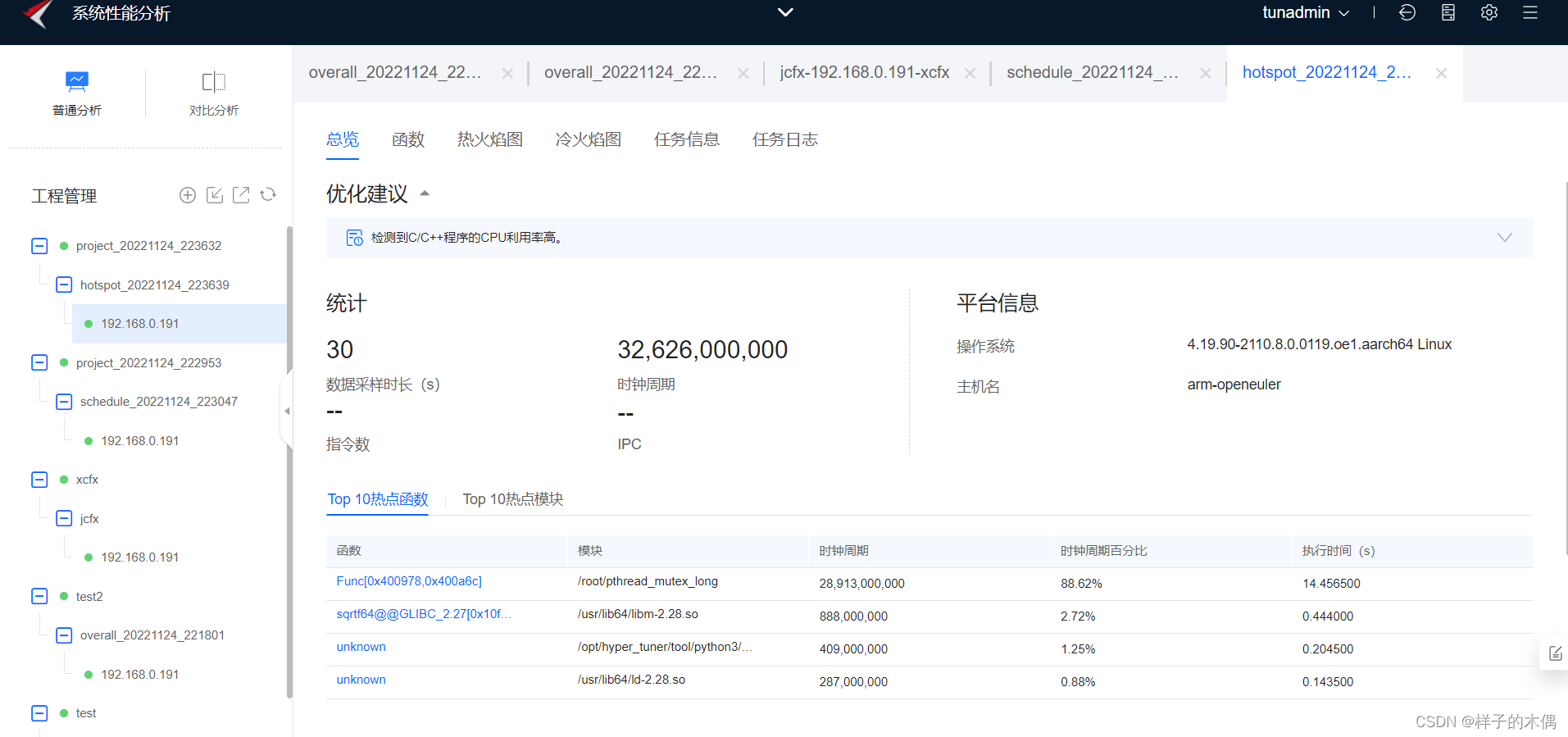The image size is (1568, 737).
Task: Click the application logo in header
Action: [38, 13]
